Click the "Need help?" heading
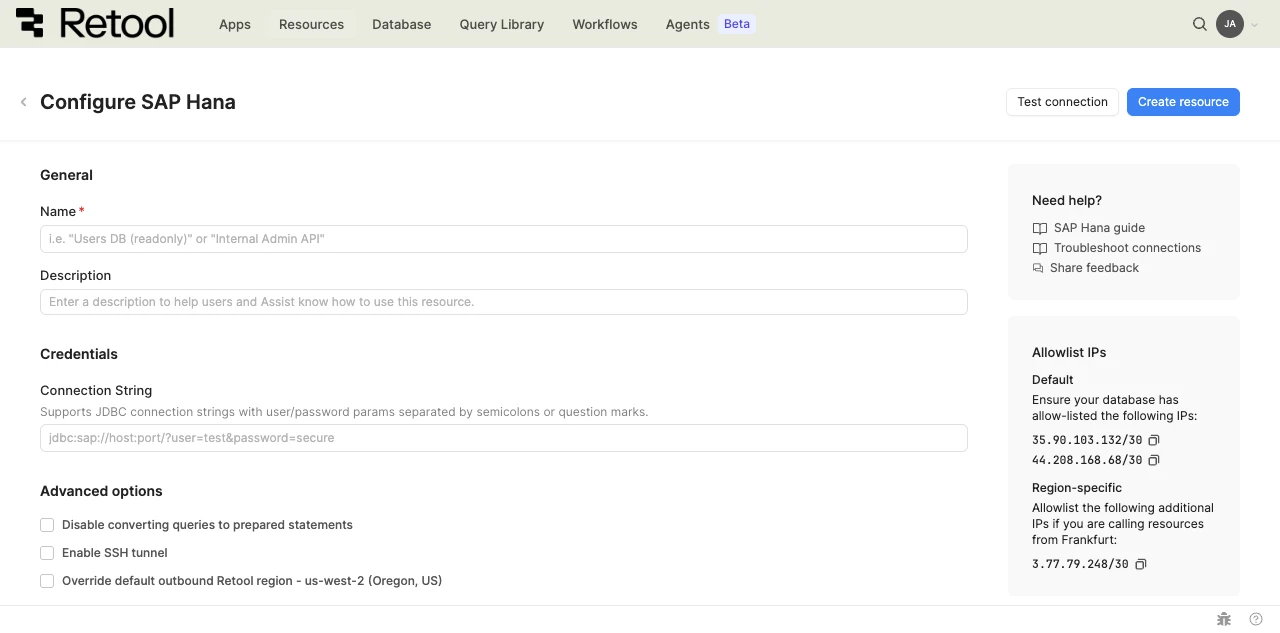Image resolution: width=1280 pixels, height=633 pixels. point(1067,201)
